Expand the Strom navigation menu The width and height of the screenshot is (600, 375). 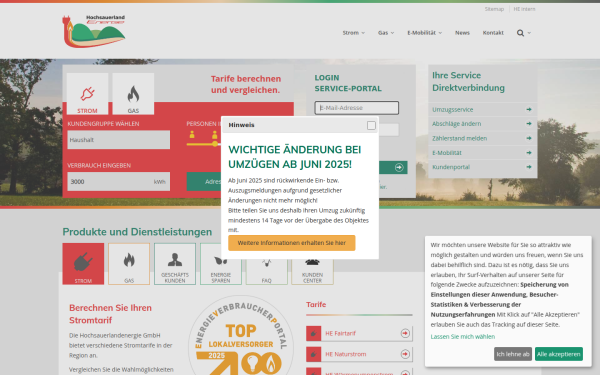[x=354, y=33]
